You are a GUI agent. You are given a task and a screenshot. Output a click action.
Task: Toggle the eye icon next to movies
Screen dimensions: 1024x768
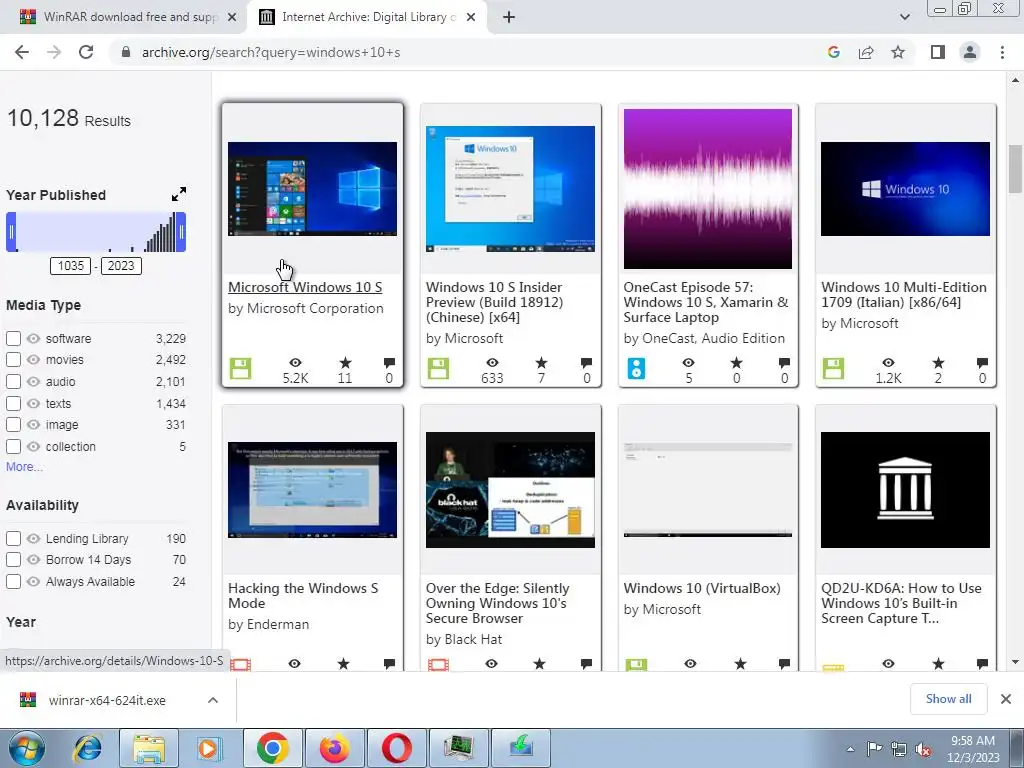click(x=33, y=359)
